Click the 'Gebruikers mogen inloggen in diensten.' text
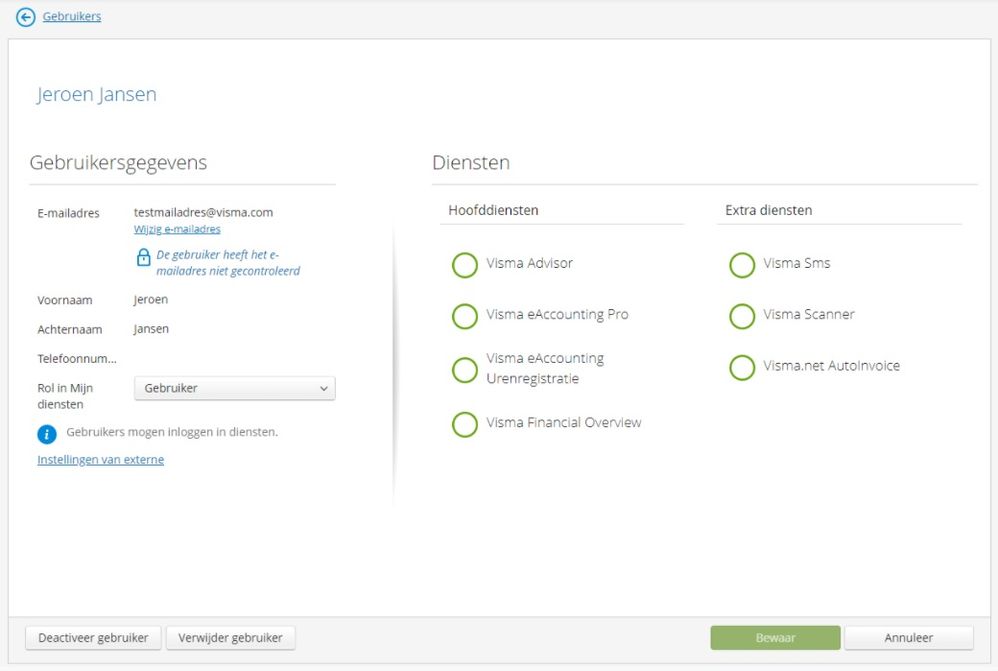 click(172, 432)
